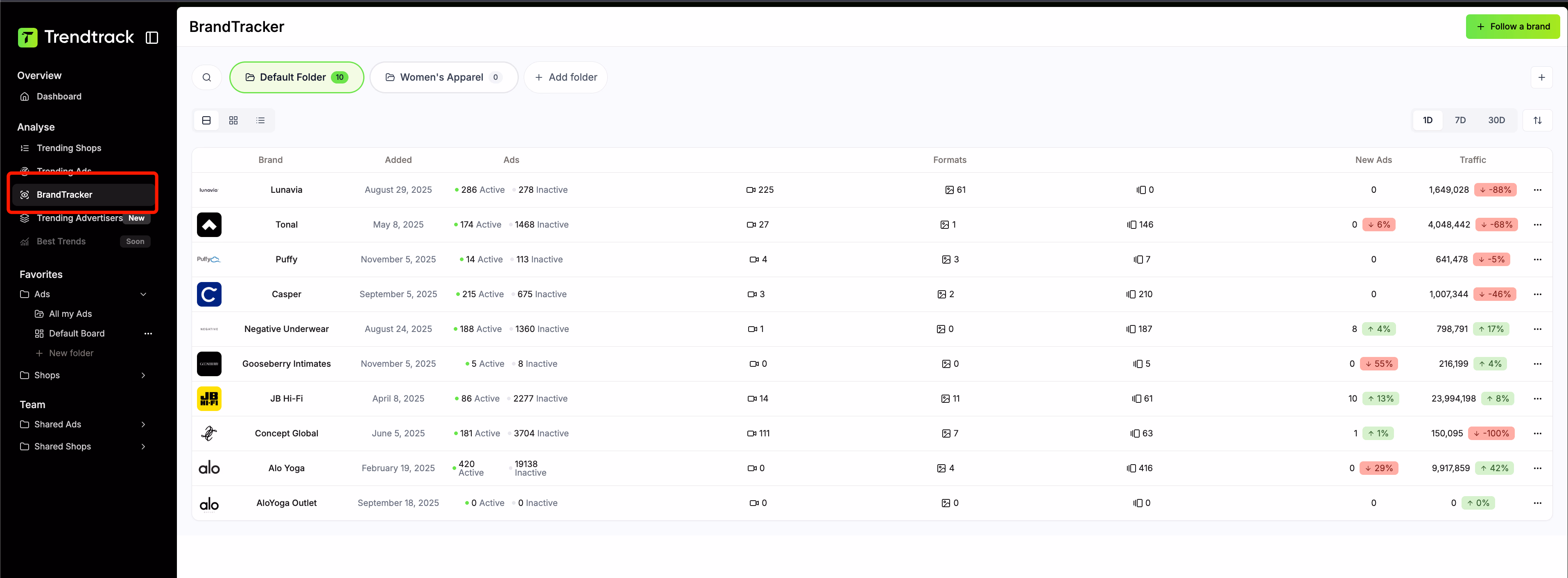Enable the 7D time range
The image size is (1568, 578).
(x=1460, y=120)
